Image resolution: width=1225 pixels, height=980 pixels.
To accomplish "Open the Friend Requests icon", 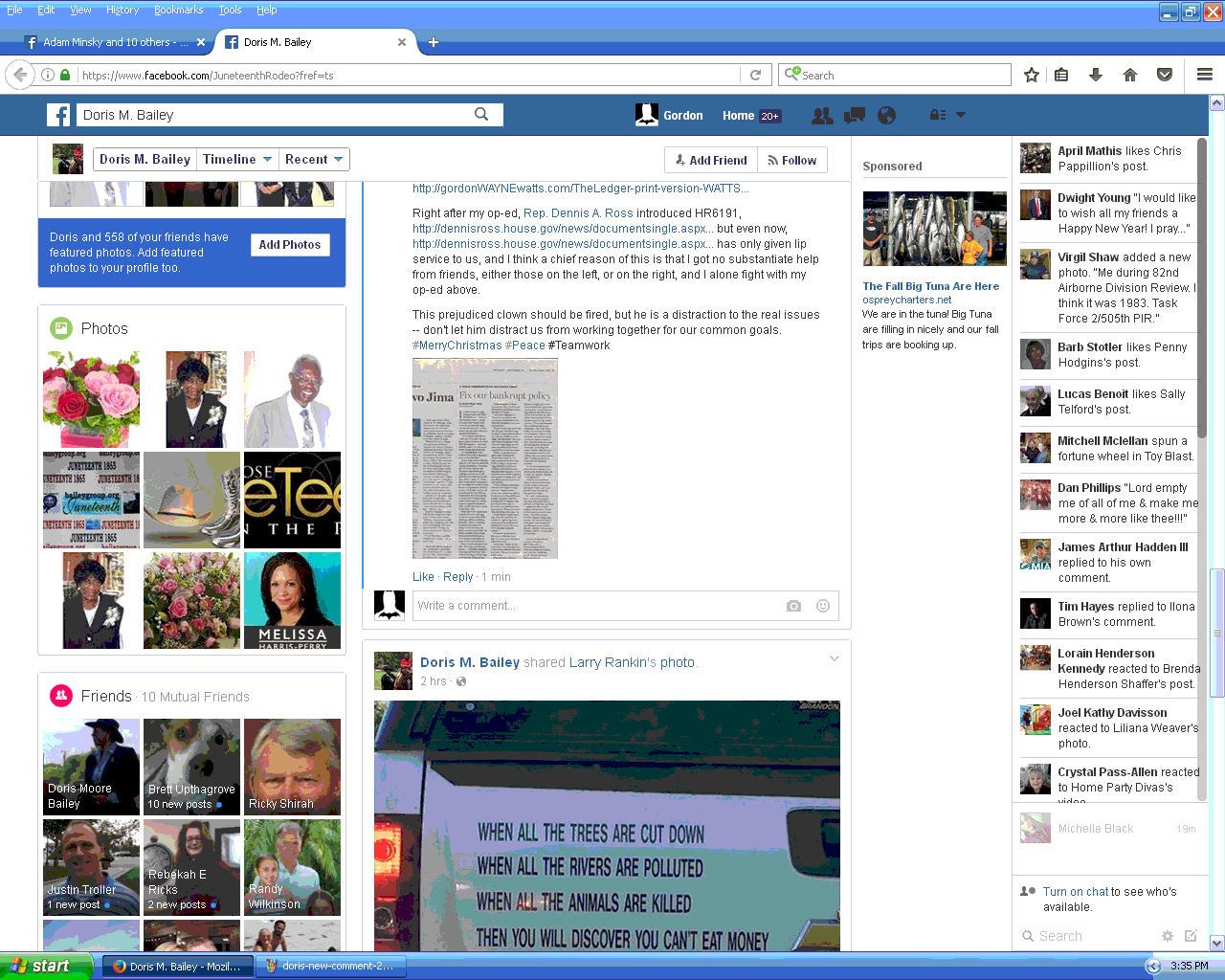I will tap(821, 115).
